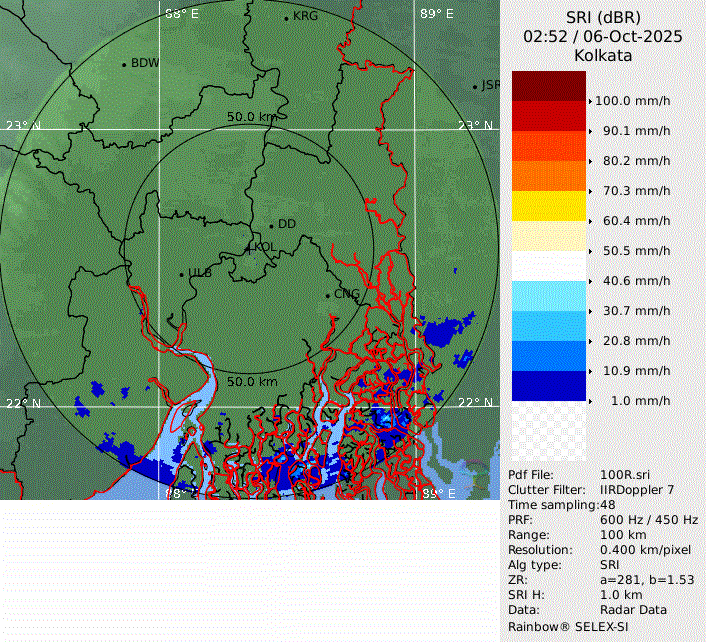
Task: Select the 02:52 / 06-Oct-2025 timestamp
Action: click(603, 36)
